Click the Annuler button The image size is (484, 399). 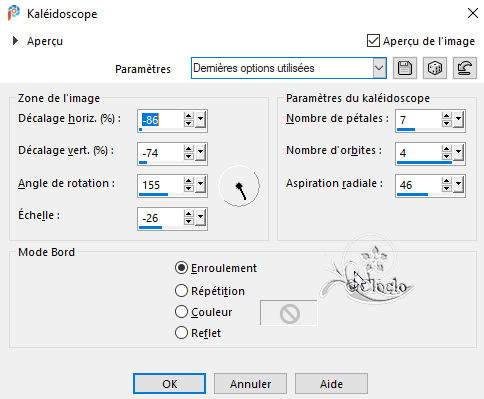coord(250,384)
